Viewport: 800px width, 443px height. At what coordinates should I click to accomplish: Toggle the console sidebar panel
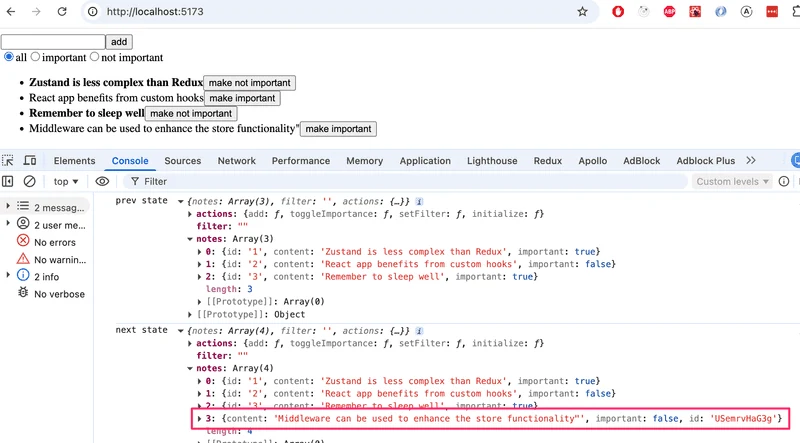point(8,181)
